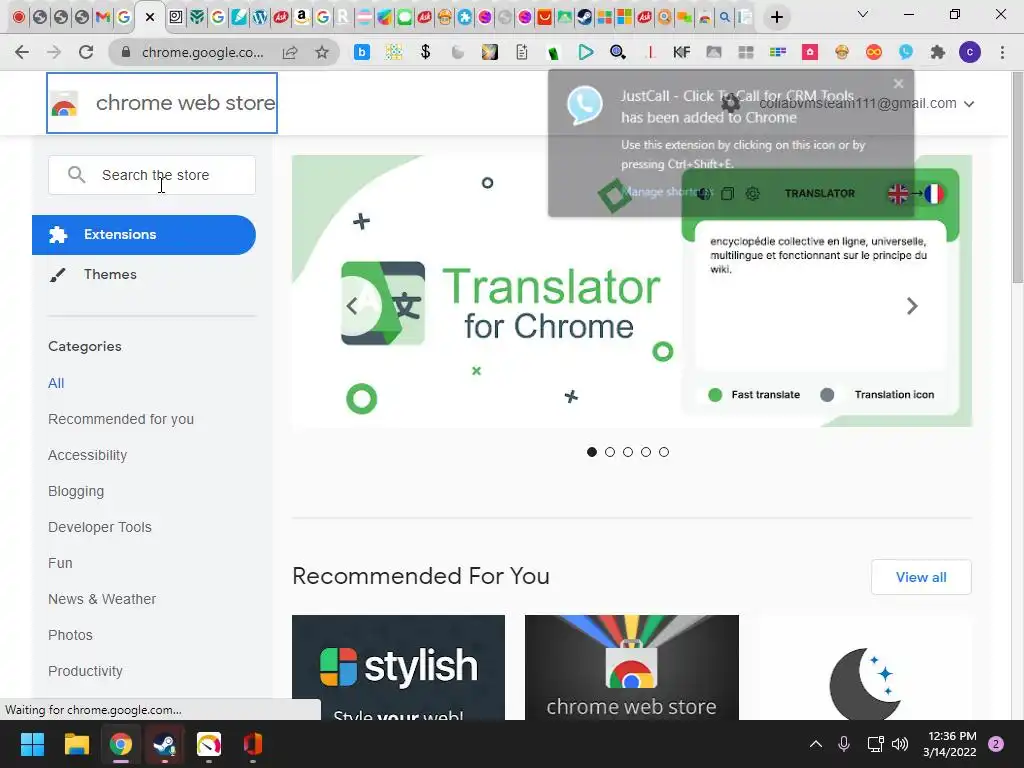
Task: Open the Developer Tools category
Action: 100,527
